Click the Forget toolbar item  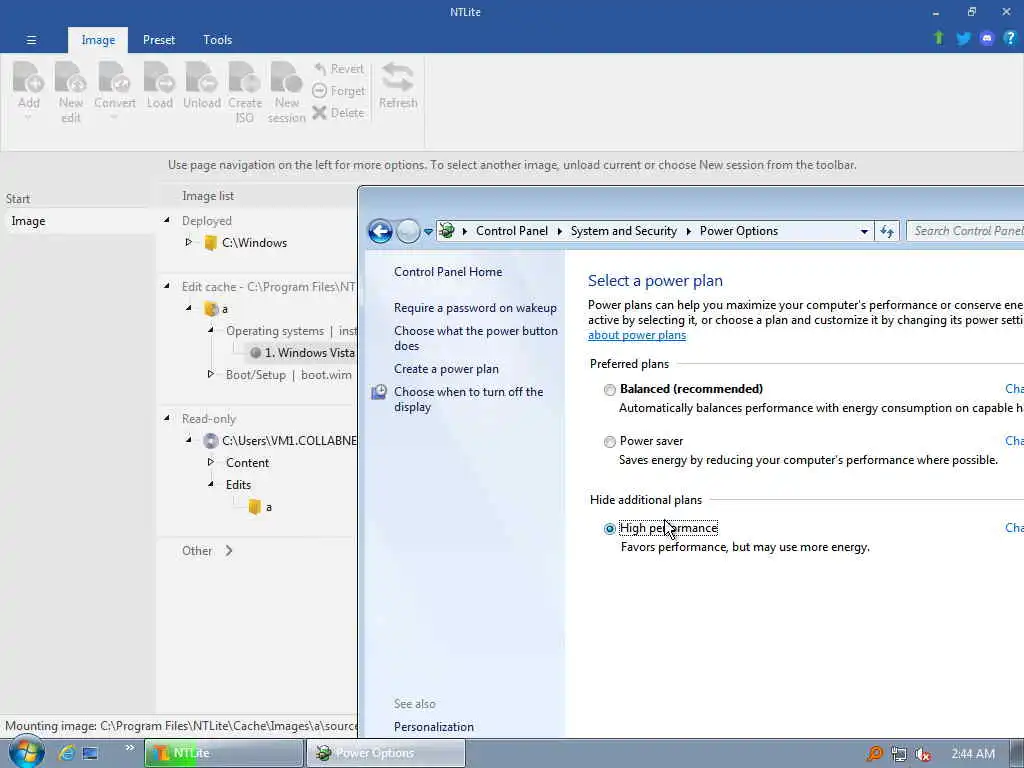(x=338, y=91)
